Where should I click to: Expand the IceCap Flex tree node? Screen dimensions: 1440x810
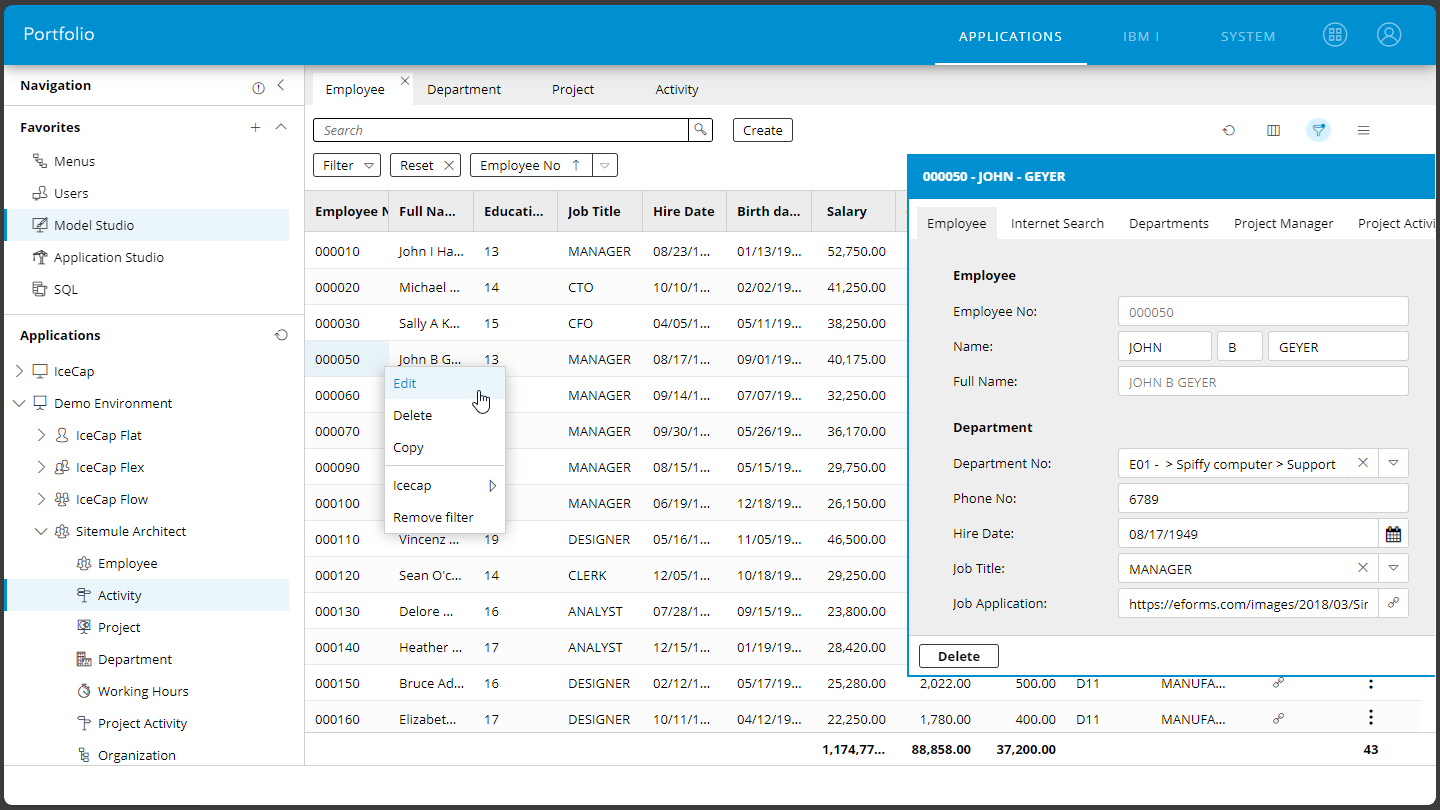[41, 467]
